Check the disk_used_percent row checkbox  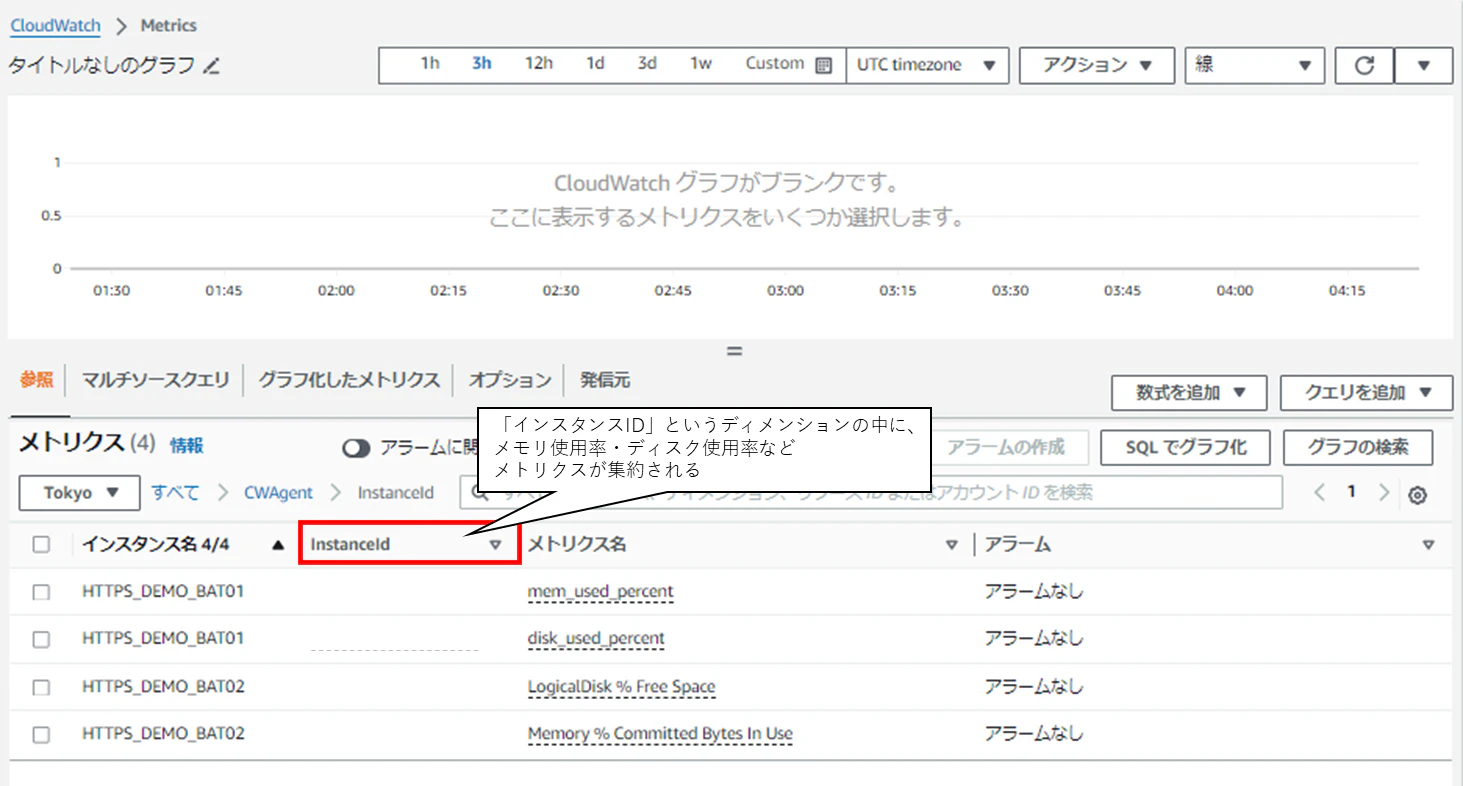pos(41,639)
